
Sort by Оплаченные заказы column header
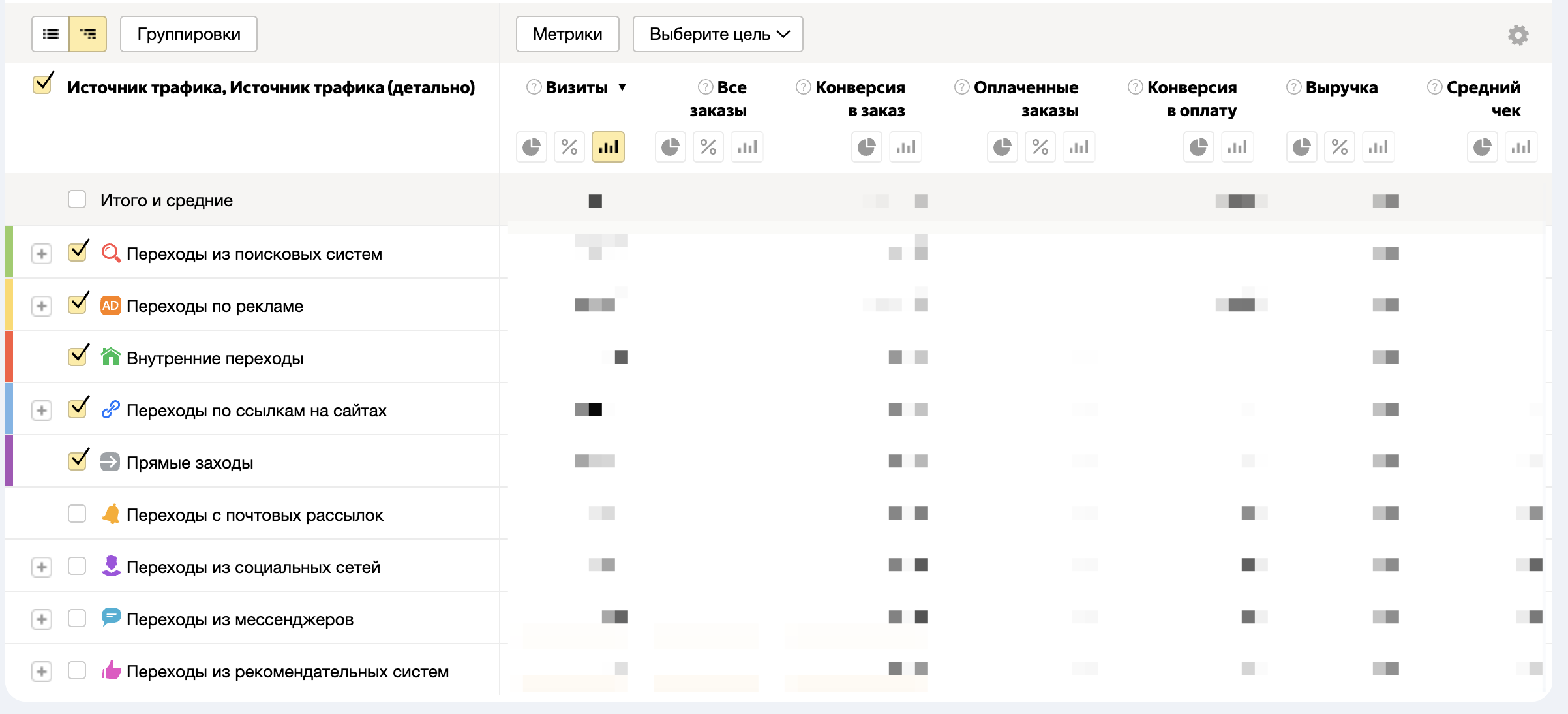pos(1026,99)
